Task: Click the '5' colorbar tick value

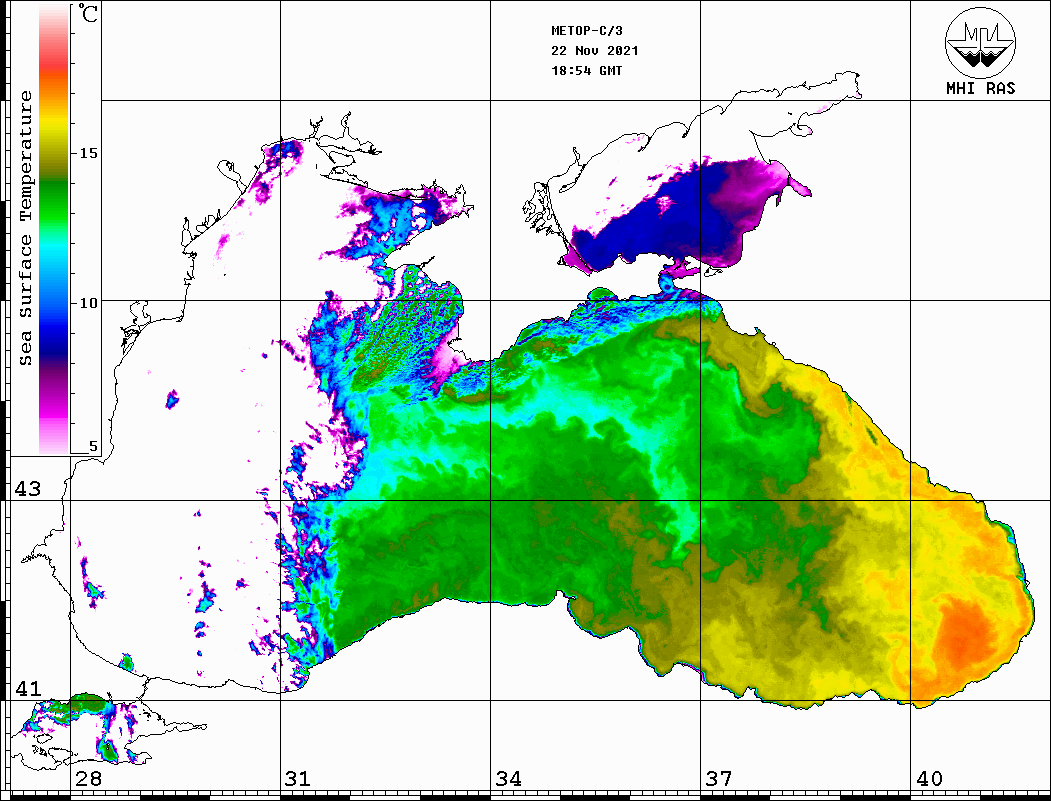Action: pos(93,446)
